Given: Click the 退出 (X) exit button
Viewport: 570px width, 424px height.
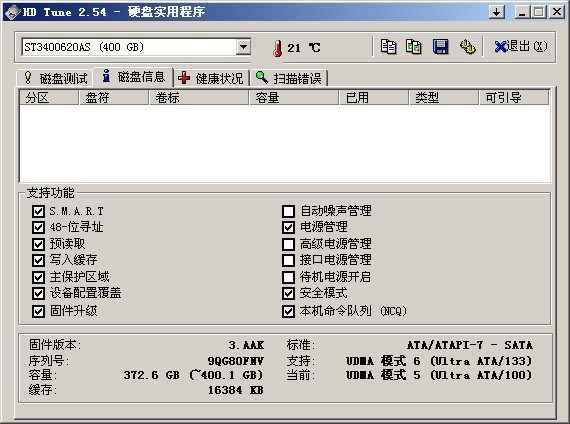Looking at the screenshot, I should pos(520,47).
